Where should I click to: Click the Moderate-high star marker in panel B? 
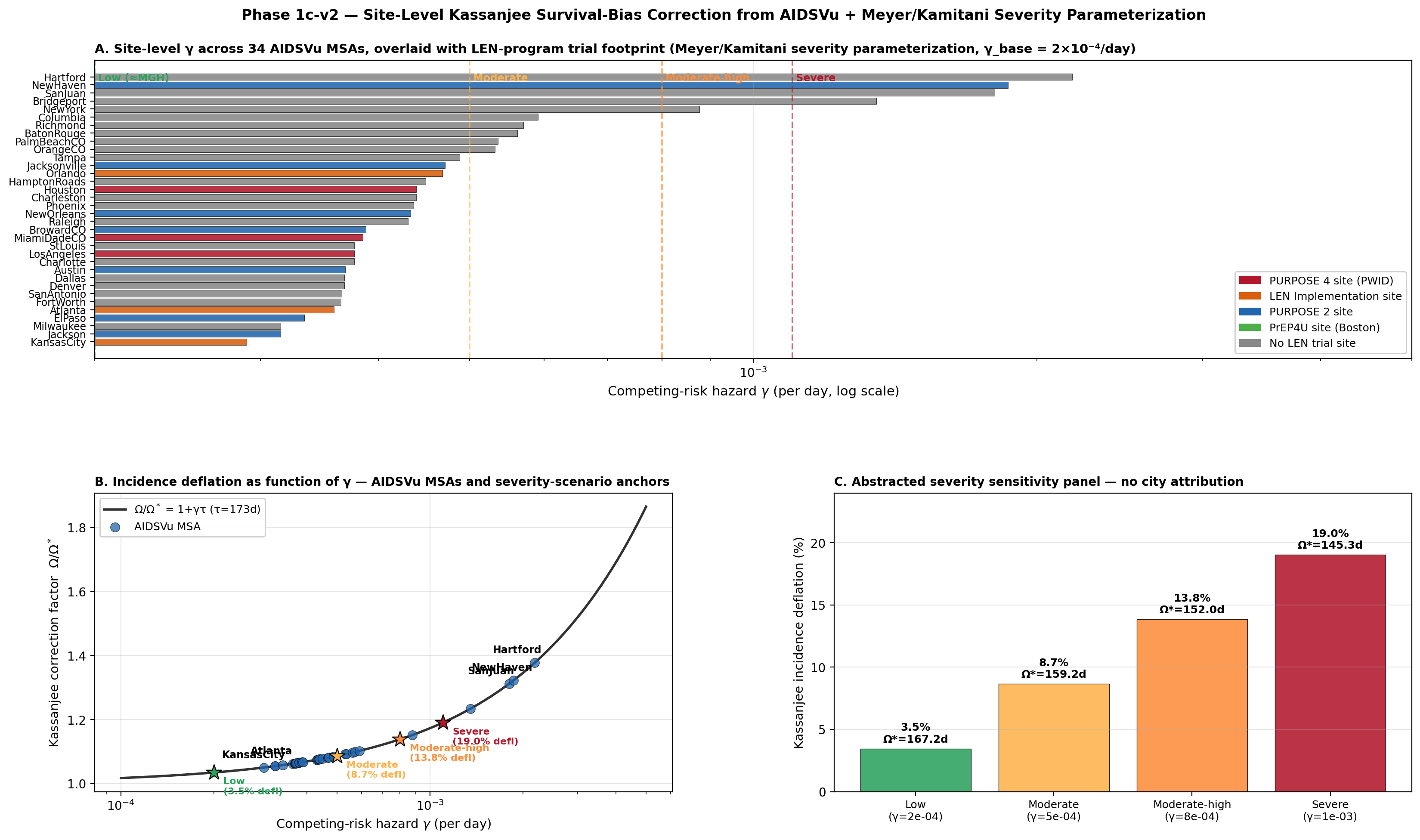click(x=400, y=739)
